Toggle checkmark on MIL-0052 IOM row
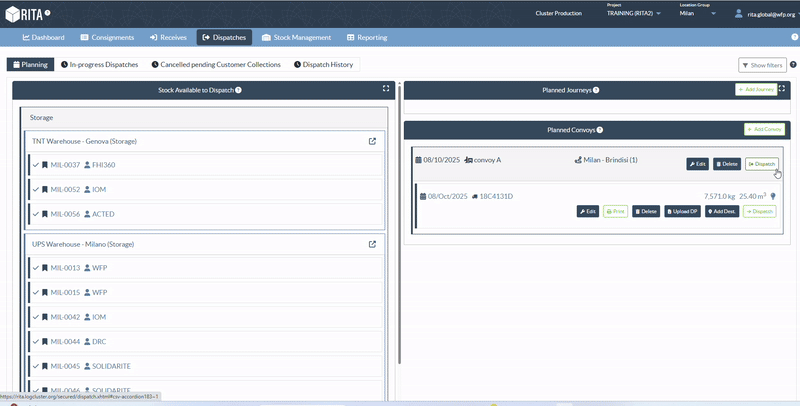Screen dimensions: 800x406 point(36,189)
